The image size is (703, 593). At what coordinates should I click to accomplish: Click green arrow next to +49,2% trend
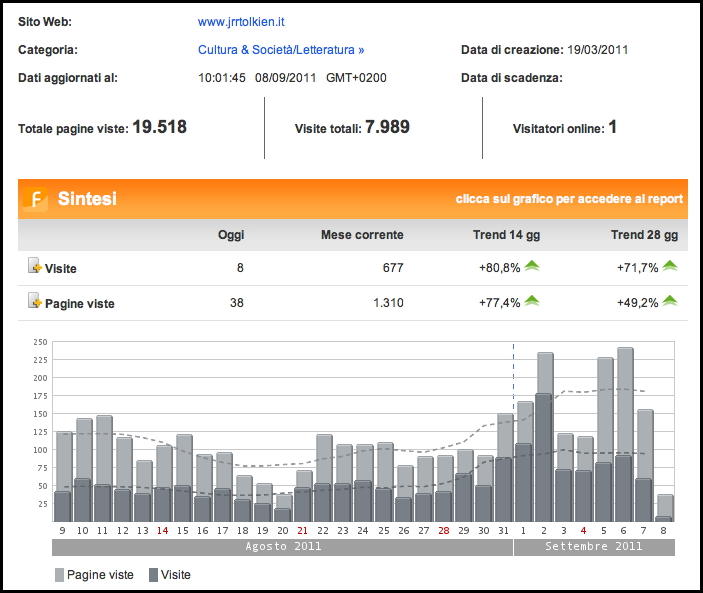(669, 301)
